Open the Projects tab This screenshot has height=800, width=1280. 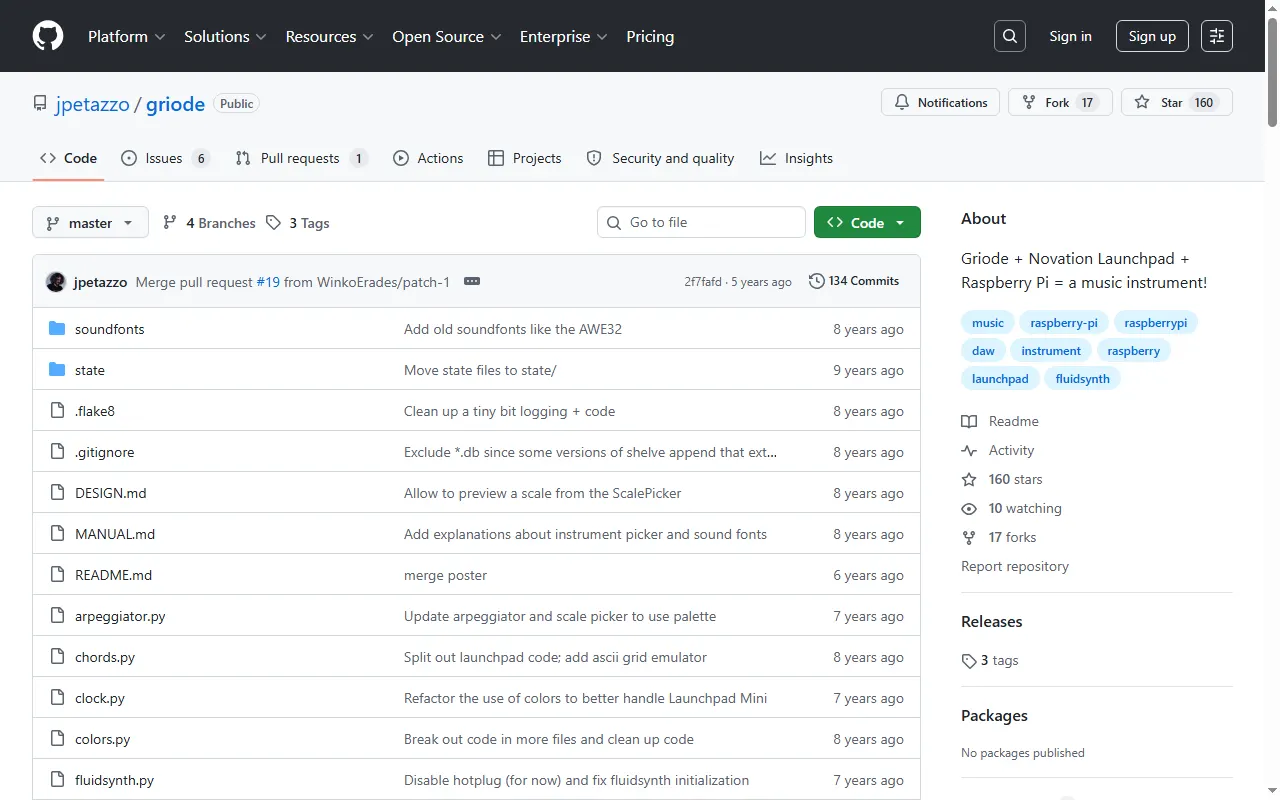click(525, 158)
